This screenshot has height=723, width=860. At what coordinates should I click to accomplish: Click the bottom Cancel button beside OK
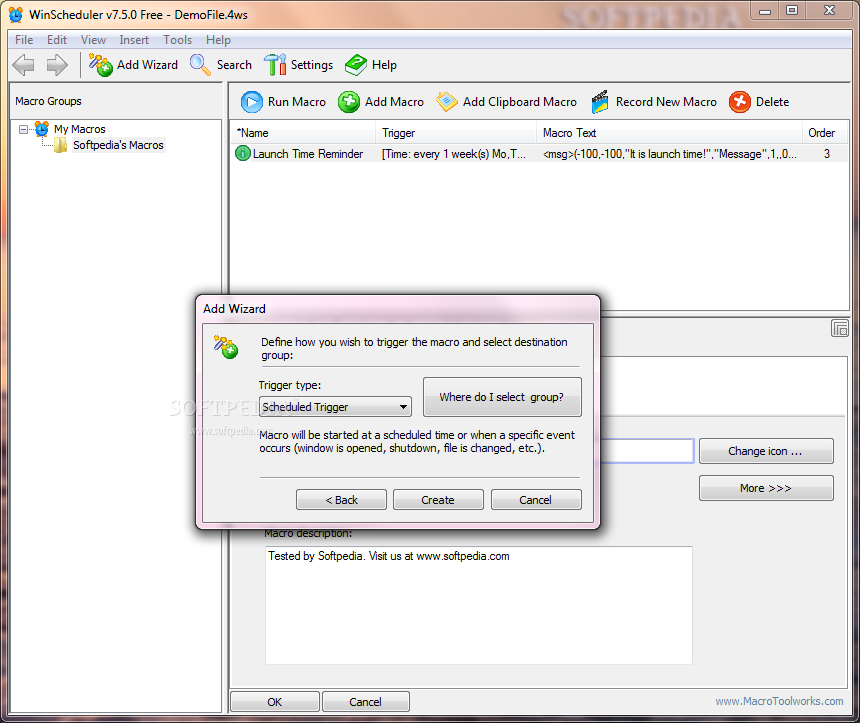point(366,702)
